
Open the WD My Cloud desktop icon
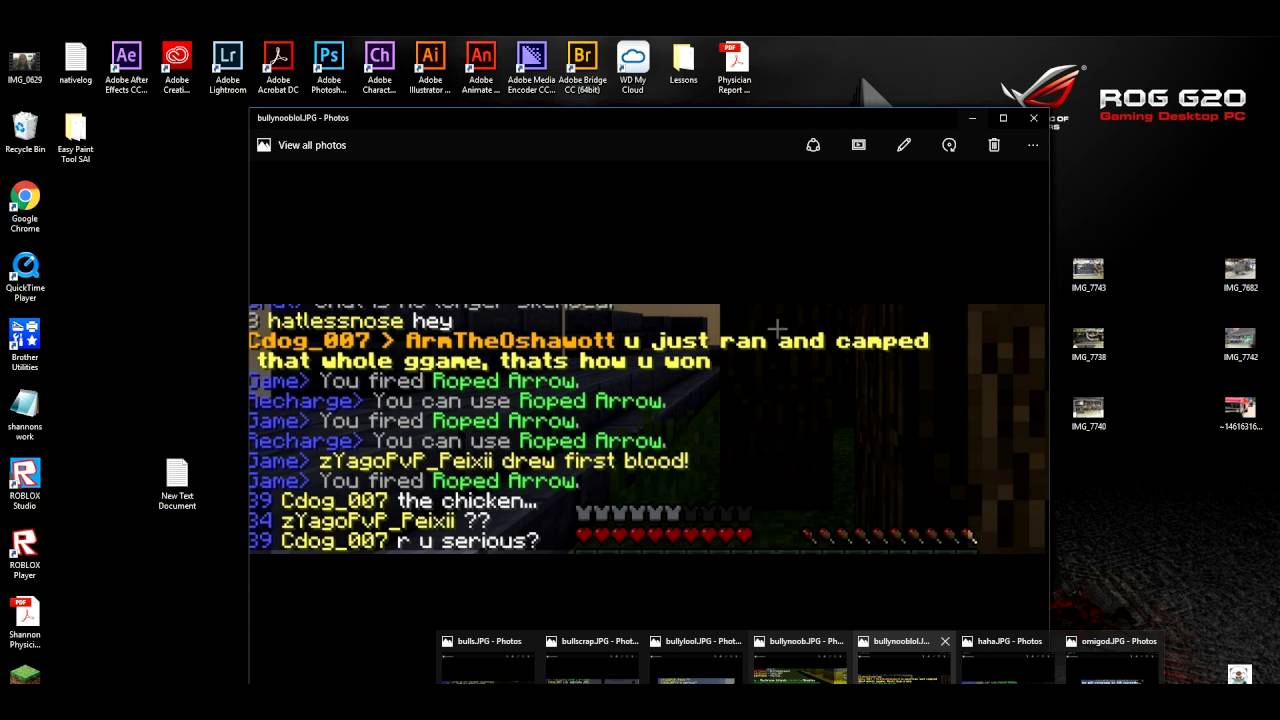tap(633, 68)
